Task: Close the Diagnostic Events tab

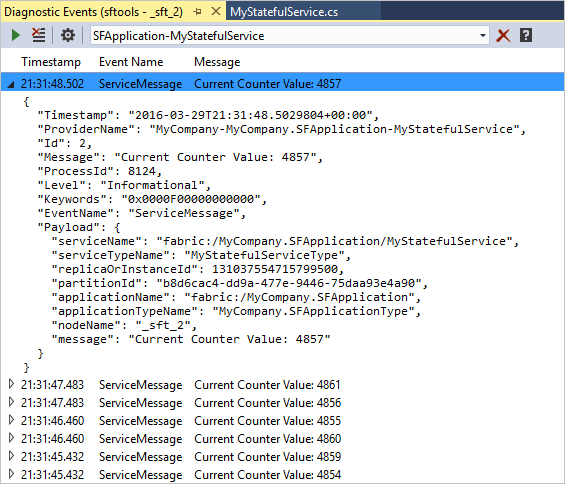Action: click(x=216, y=12)
